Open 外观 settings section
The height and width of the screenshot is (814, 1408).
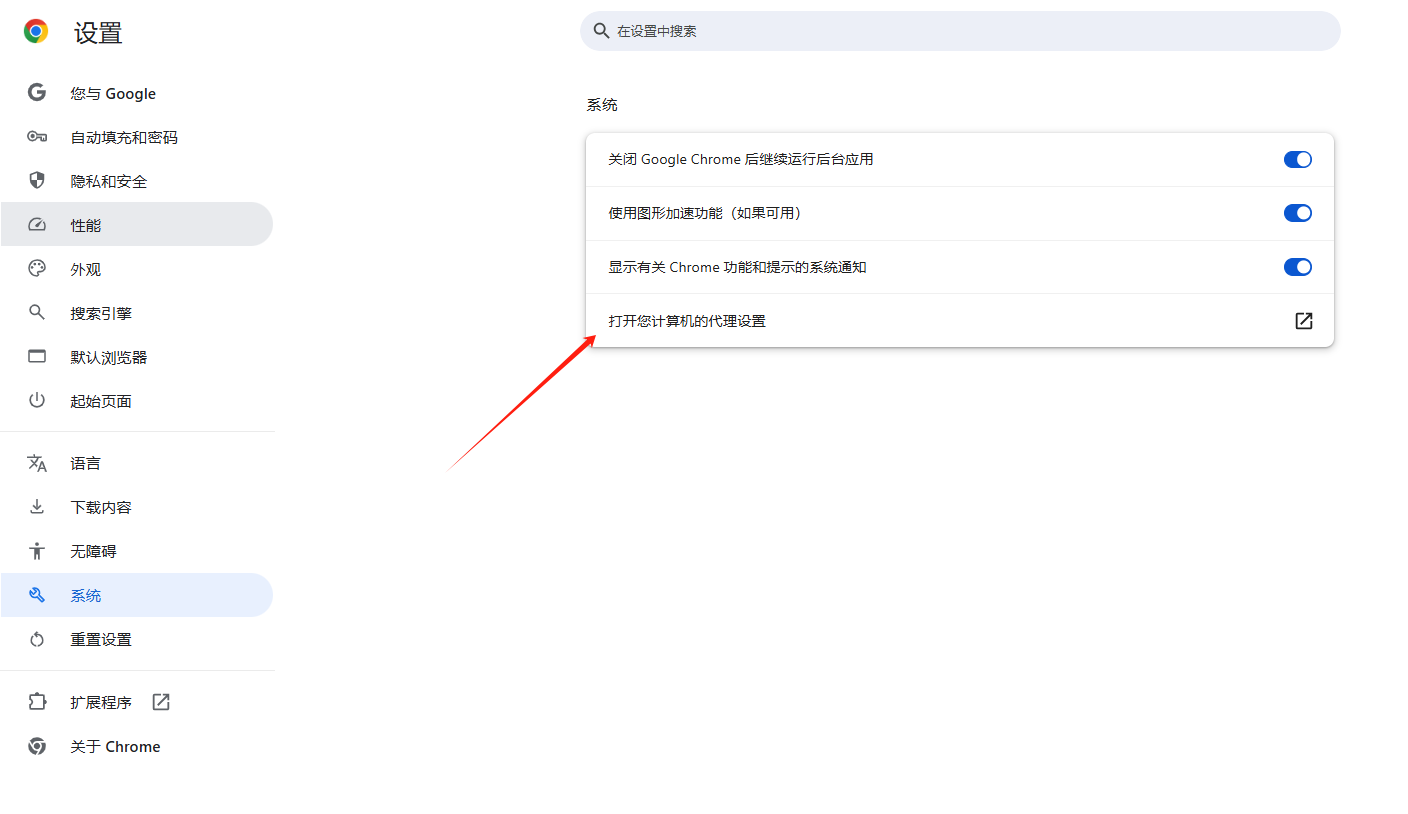pos(136,269)
